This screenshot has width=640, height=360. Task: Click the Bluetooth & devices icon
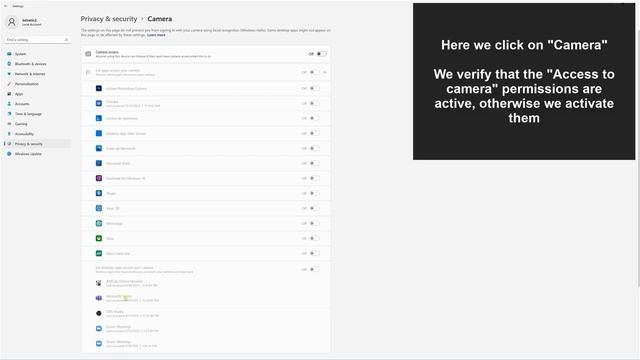tap(9, 64)
